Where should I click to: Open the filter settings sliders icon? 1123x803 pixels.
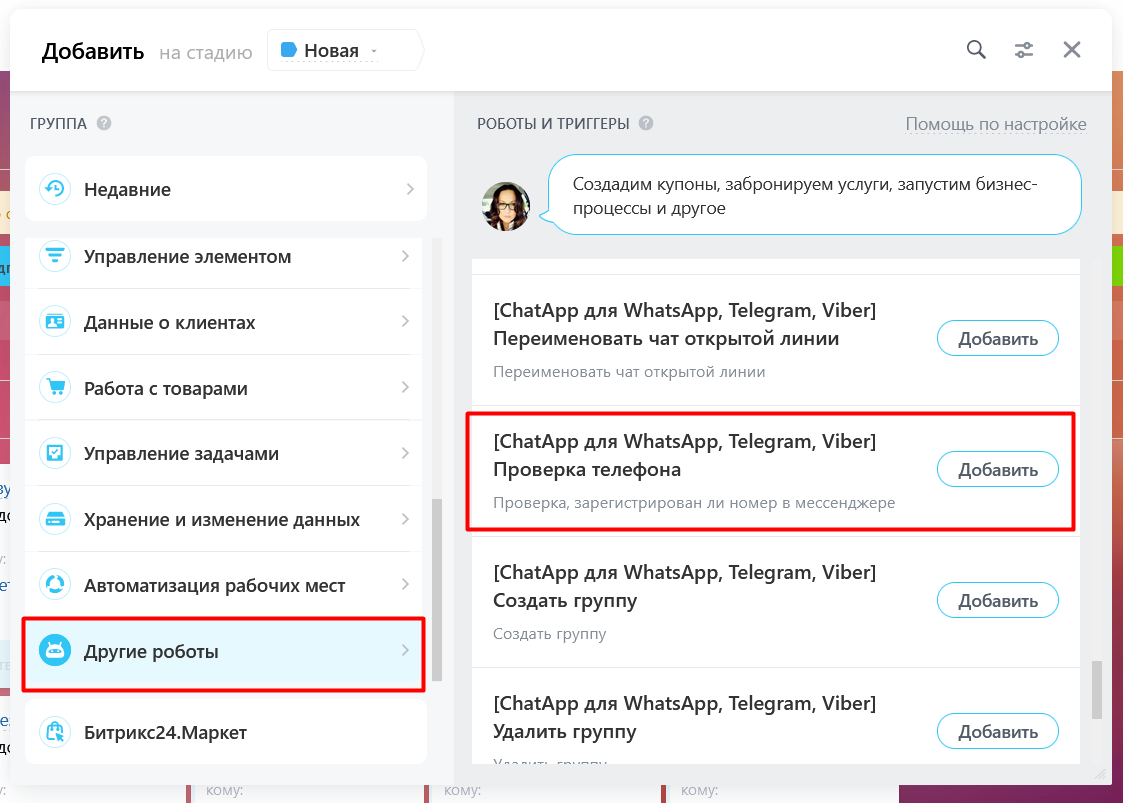[1024, 50]
